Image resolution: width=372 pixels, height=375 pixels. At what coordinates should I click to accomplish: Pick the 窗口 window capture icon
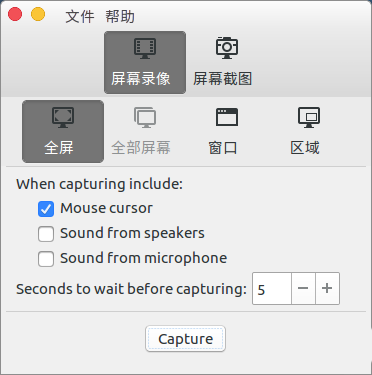tap(227, 117)
